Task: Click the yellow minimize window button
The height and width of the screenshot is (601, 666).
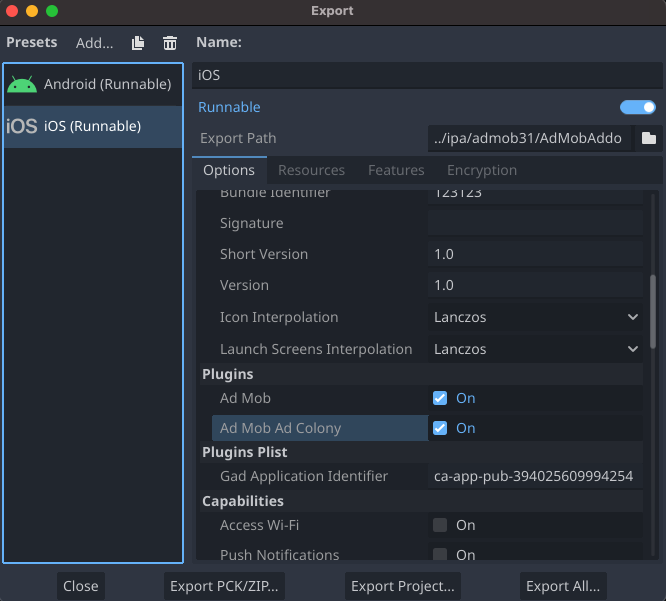Action: click(x=32, y=11)
